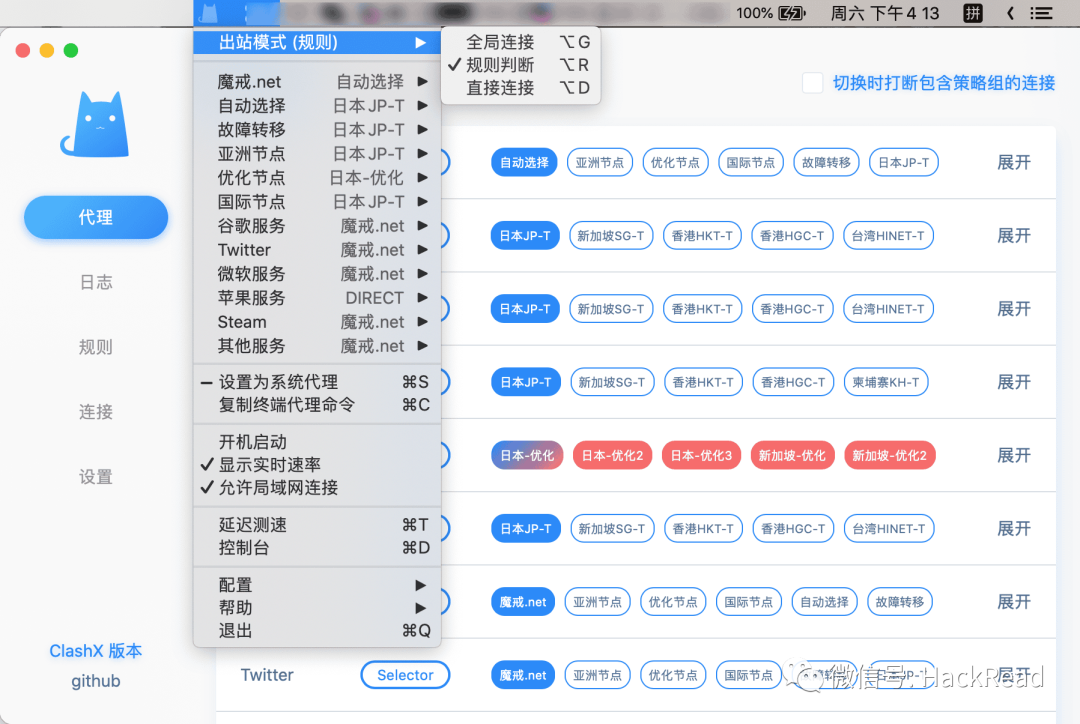
Task: Select 全局连接 outbound mode
Action: tap(520, 42)
